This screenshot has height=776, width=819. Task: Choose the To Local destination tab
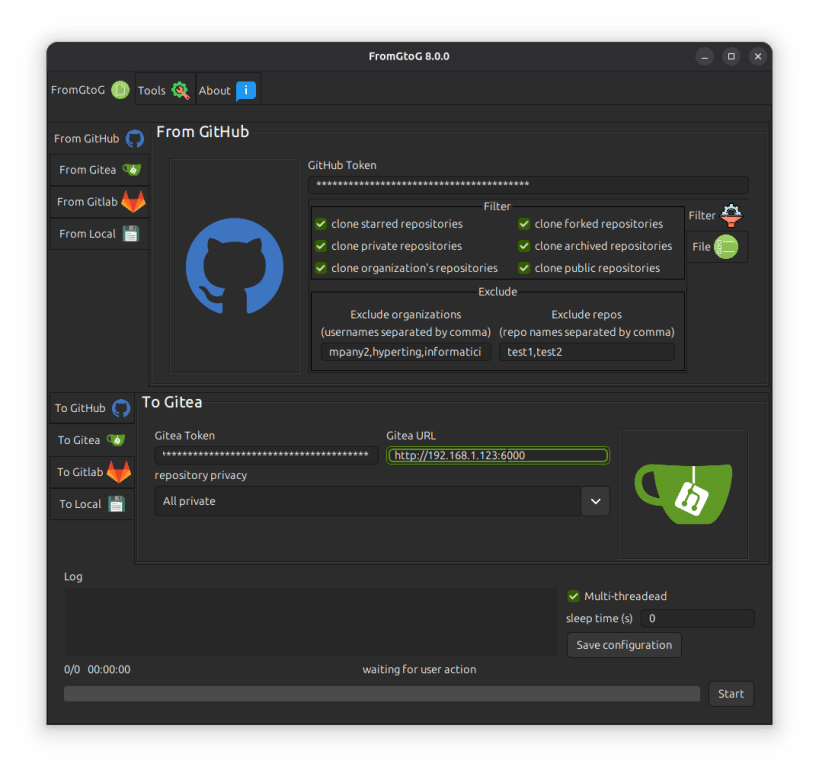(x=92, y=503)
